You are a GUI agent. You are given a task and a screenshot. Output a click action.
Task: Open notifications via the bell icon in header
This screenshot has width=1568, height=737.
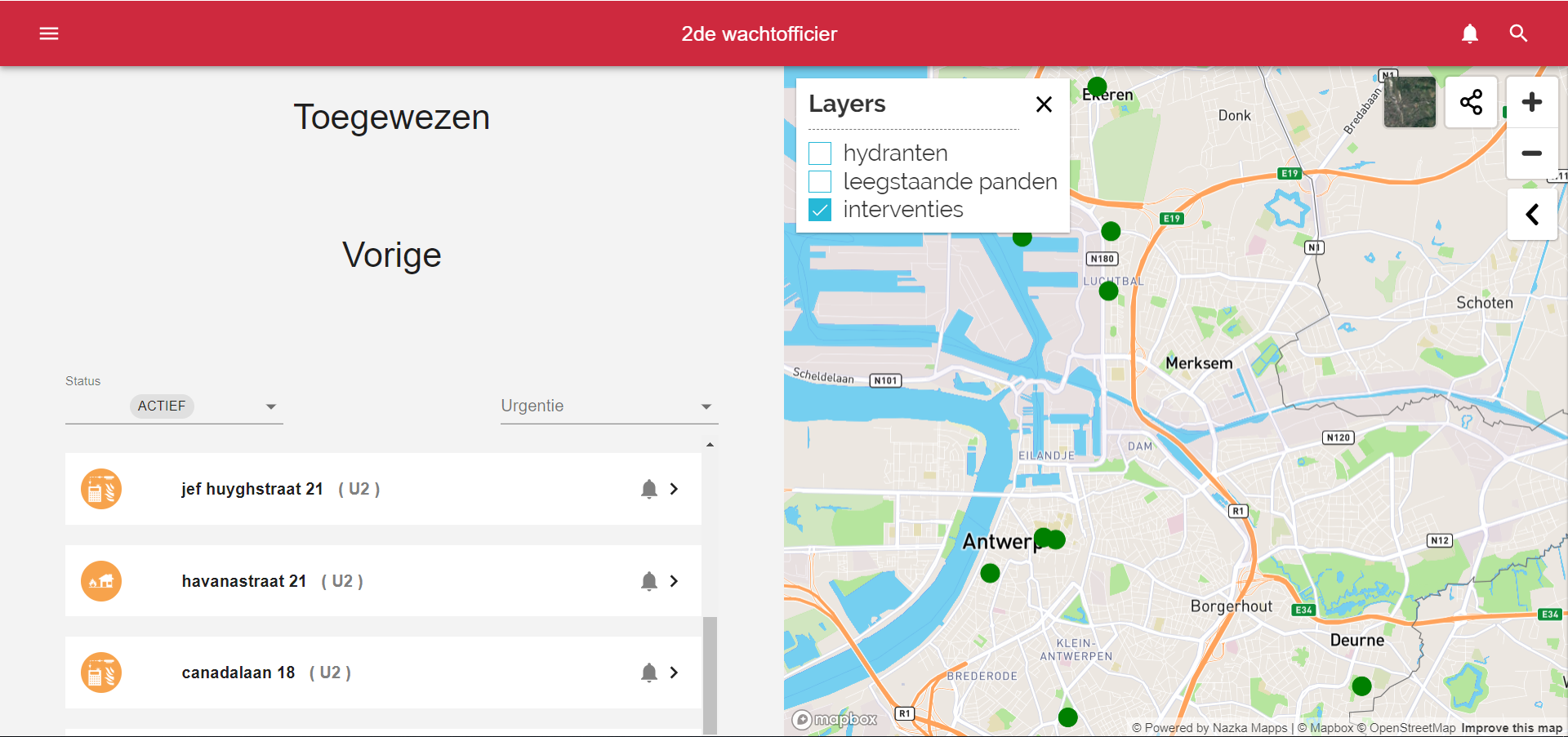click(1470, 33)
